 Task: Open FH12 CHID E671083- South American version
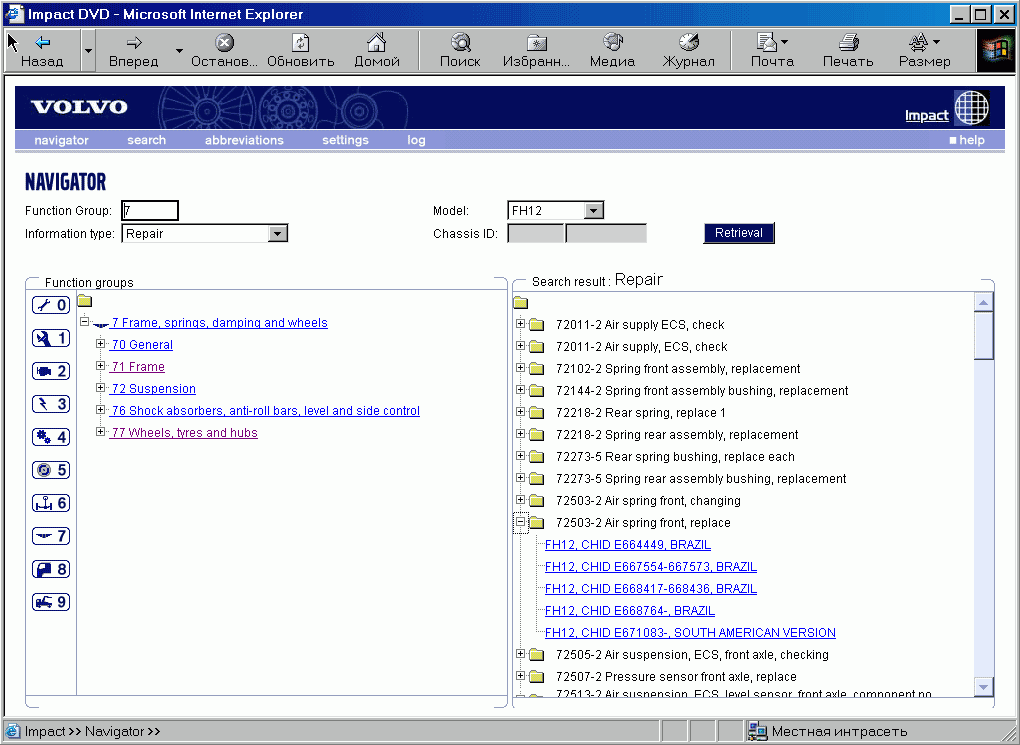coord(690,633)
